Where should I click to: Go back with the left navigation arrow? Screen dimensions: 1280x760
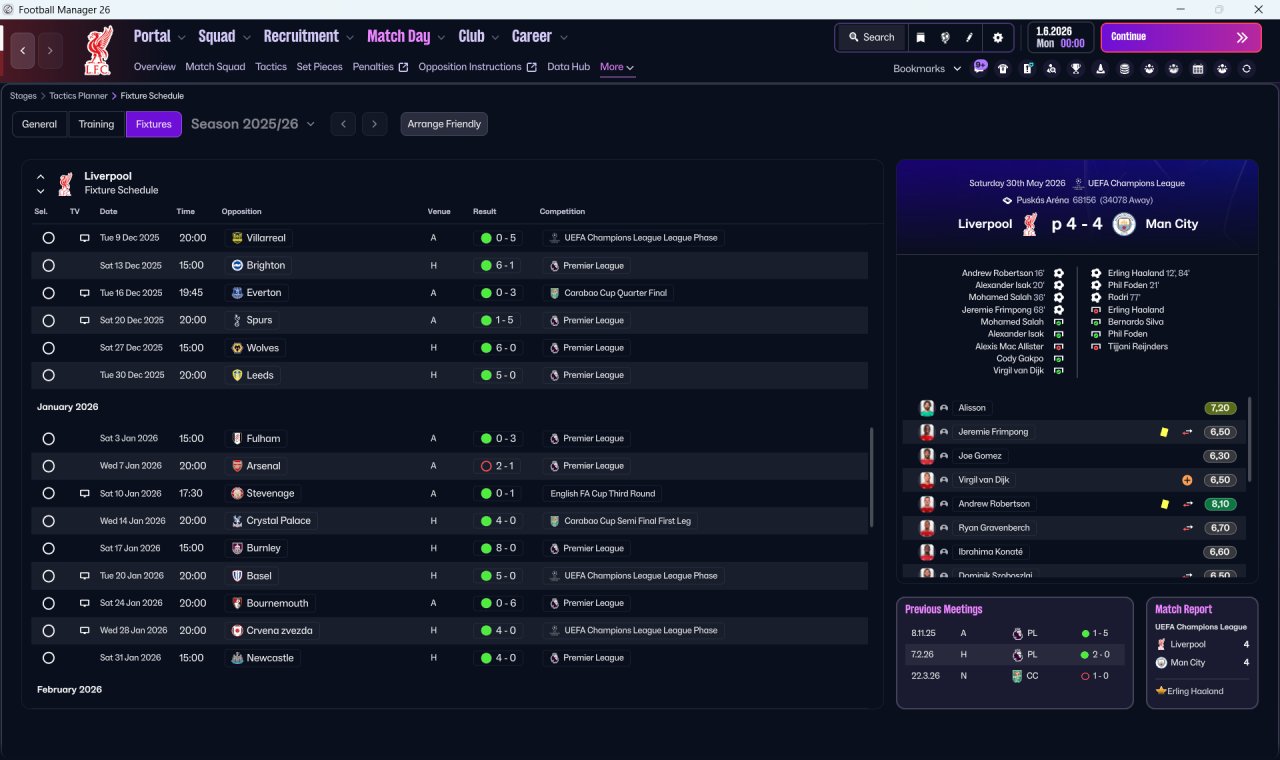23,50
